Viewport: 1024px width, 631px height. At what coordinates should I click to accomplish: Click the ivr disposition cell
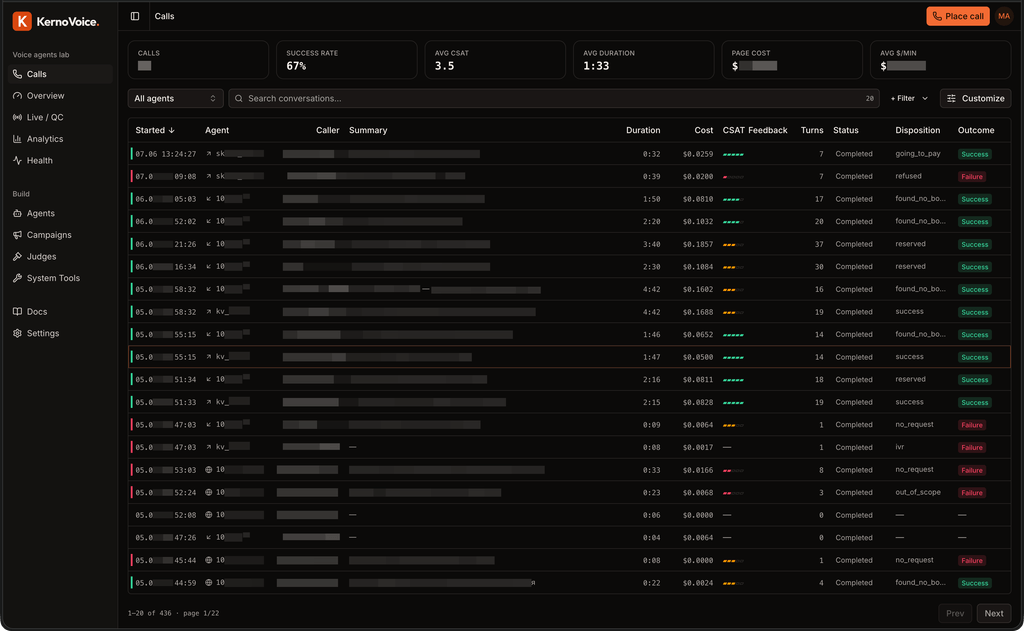pos(899,447)
